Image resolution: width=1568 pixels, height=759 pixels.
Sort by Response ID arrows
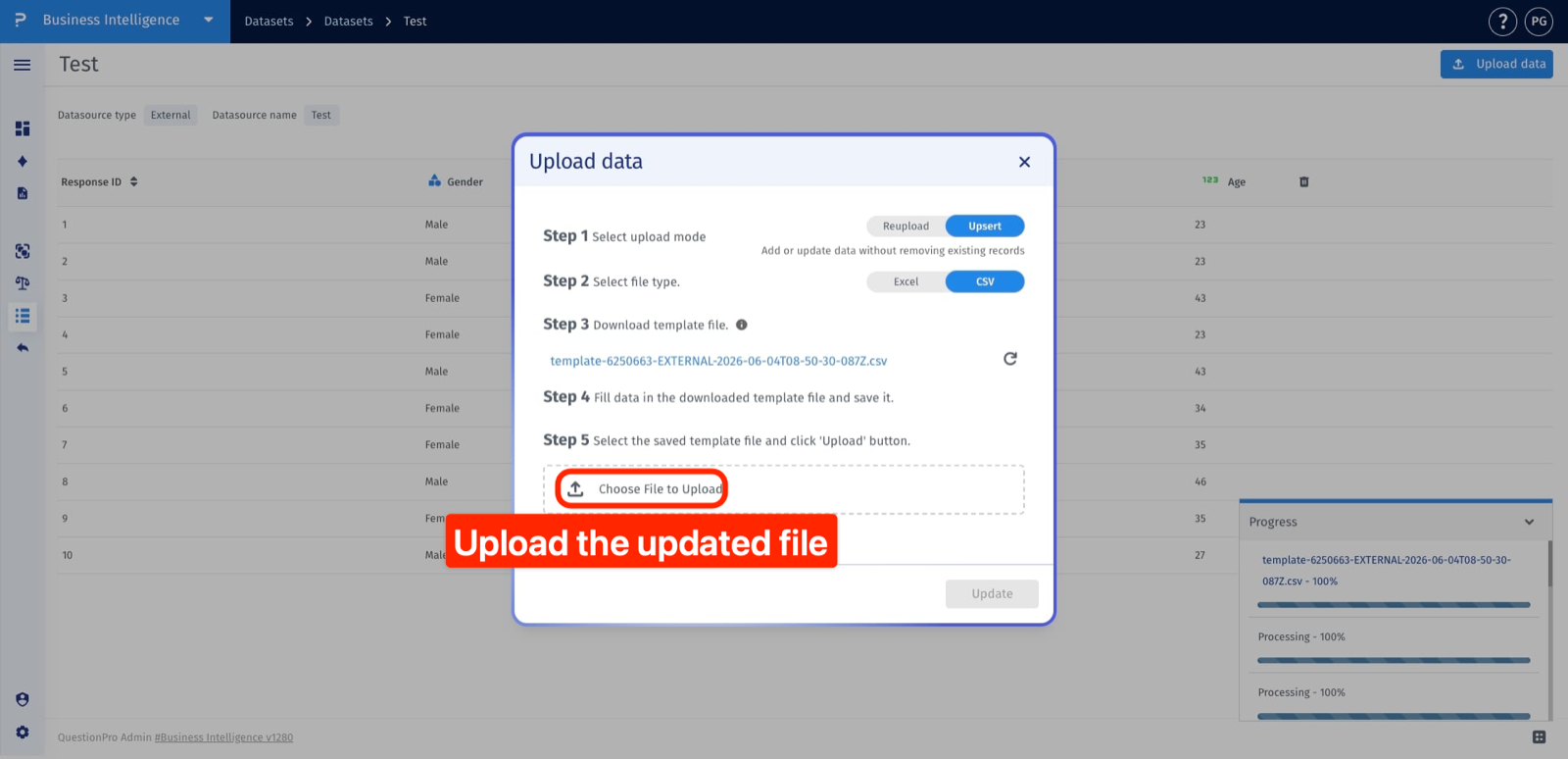click(x=133, y=181)
